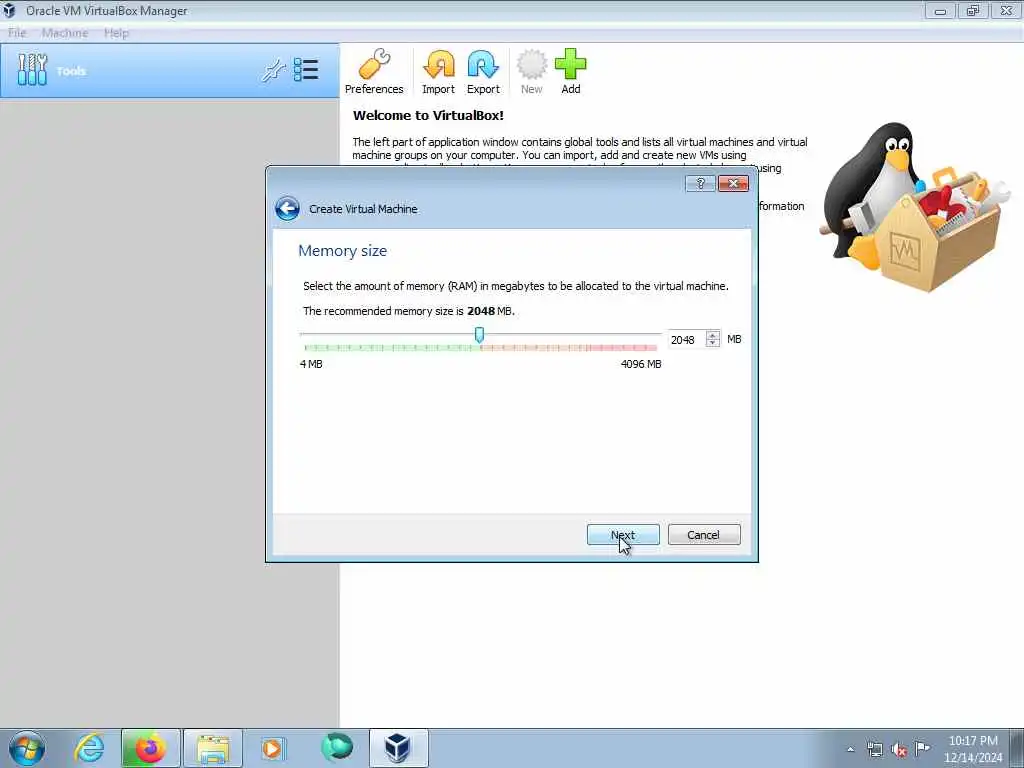This screenshot has height=768, width=1024.
Task: Click the 4 MB minimum label
Action: click(311, 364)
